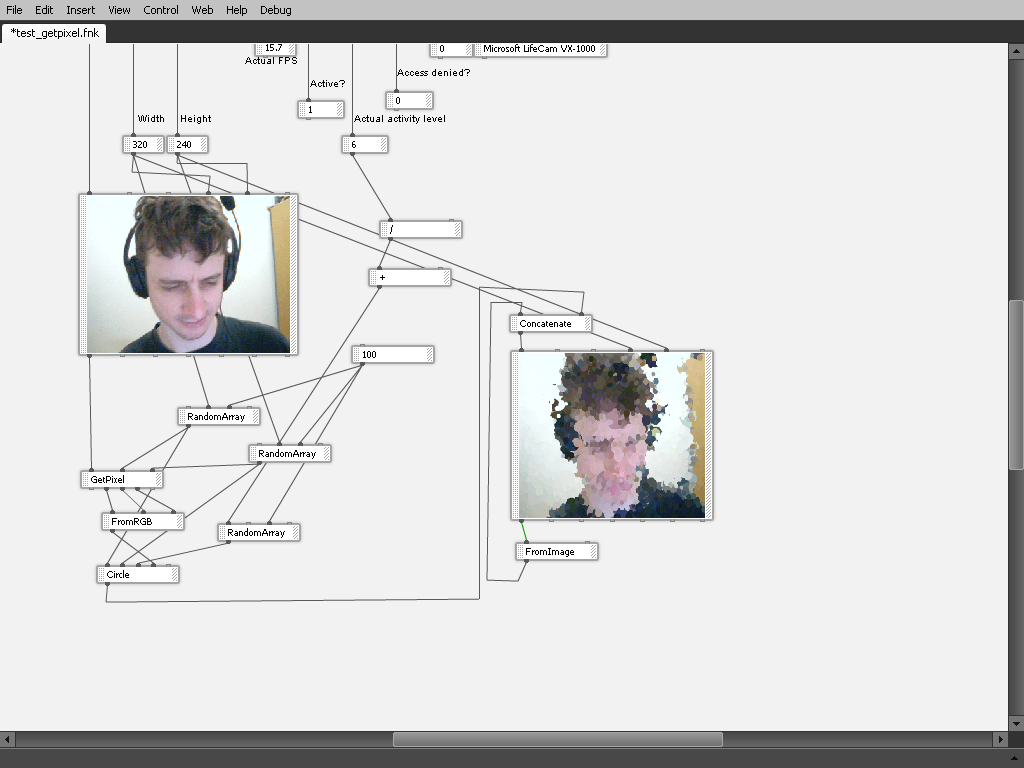The height and width of the screenshot is (768, 1024).
Task: Open the Help menu
Action: pyautogui.click(x=236, y=10)
